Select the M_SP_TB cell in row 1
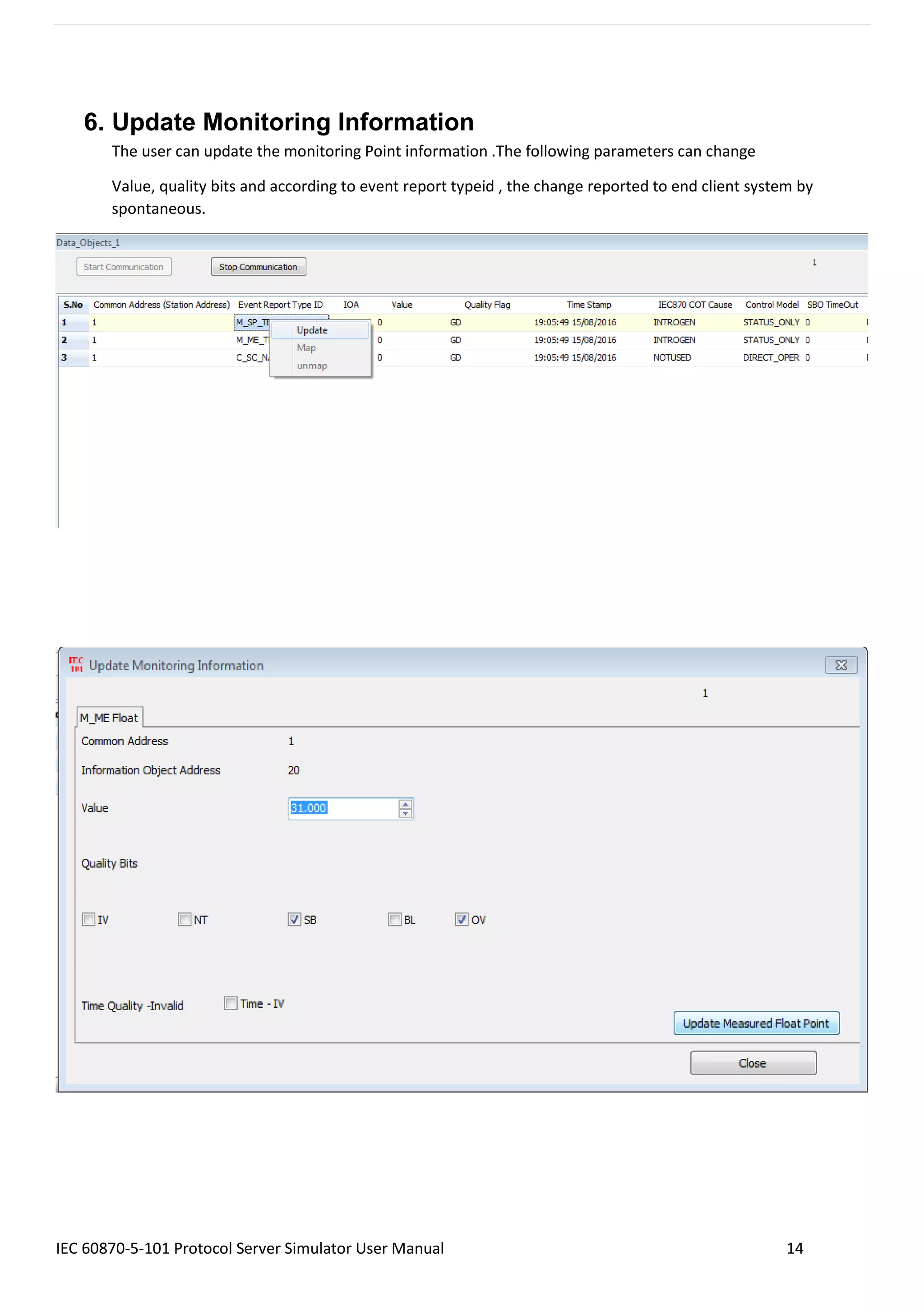This screenshot has width=924, height=1307. tap(253, 322)
